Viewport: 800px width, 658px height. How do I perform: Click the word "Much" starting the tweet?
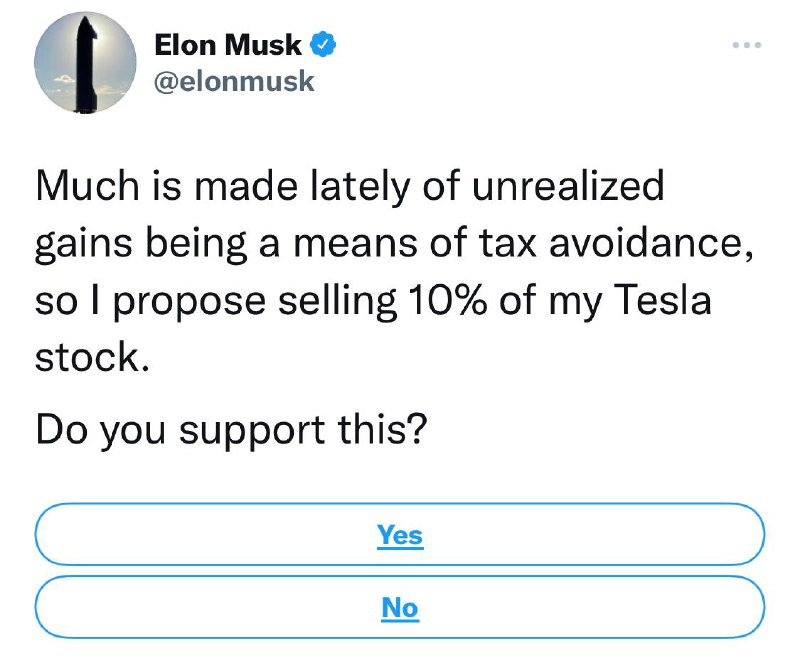click(88, 186)
